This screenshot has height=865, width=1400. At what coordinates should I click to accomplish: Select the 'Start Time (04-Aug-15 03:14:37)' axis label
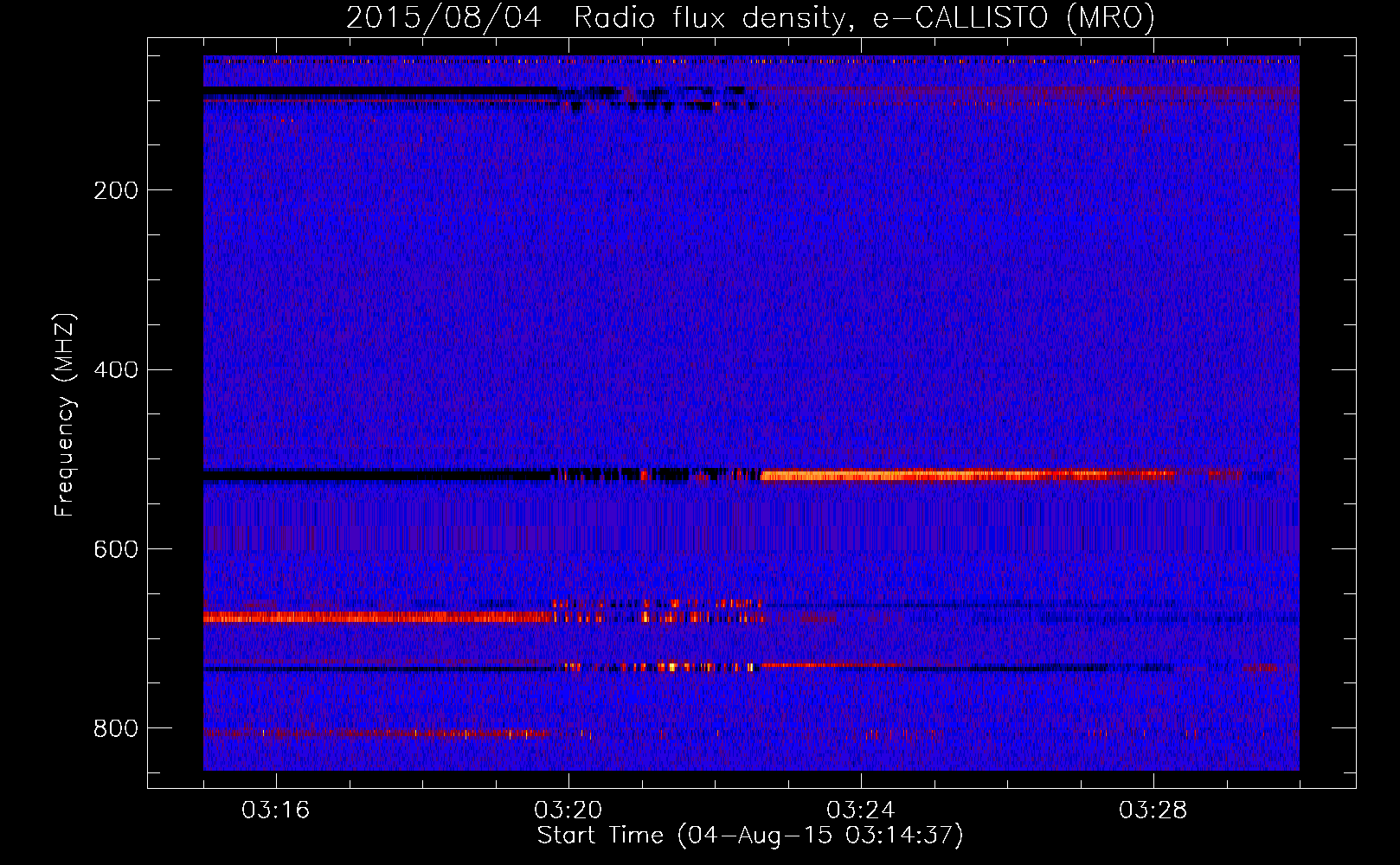click(x=750, y=836)
